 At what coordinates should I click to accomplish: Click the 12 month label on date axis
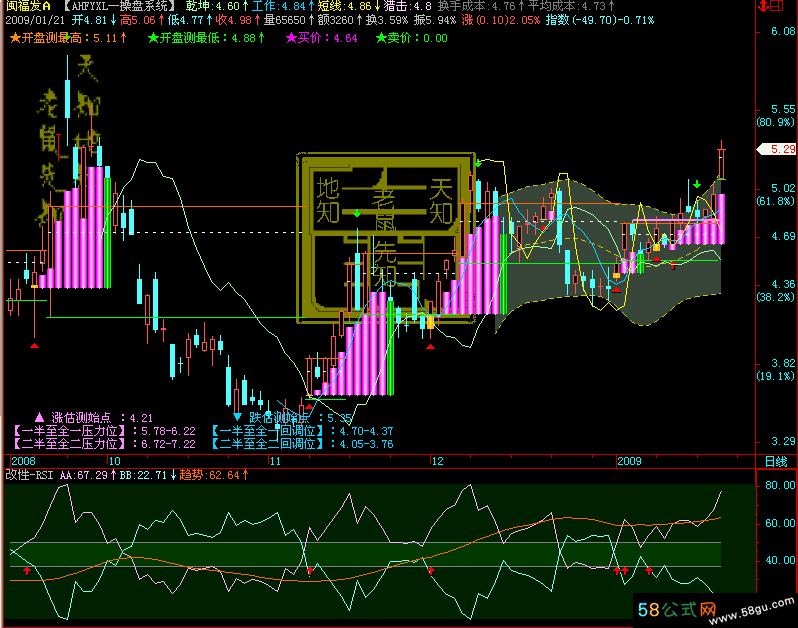pyautogui.click(x=436, y=461)
